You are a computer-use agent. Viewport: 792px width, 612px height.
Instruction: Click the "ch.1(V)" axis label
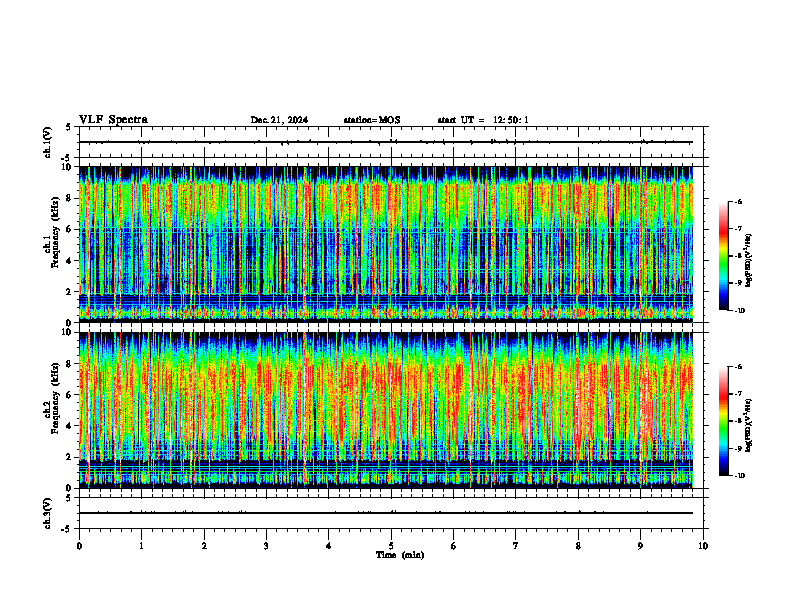coord(48,142)
